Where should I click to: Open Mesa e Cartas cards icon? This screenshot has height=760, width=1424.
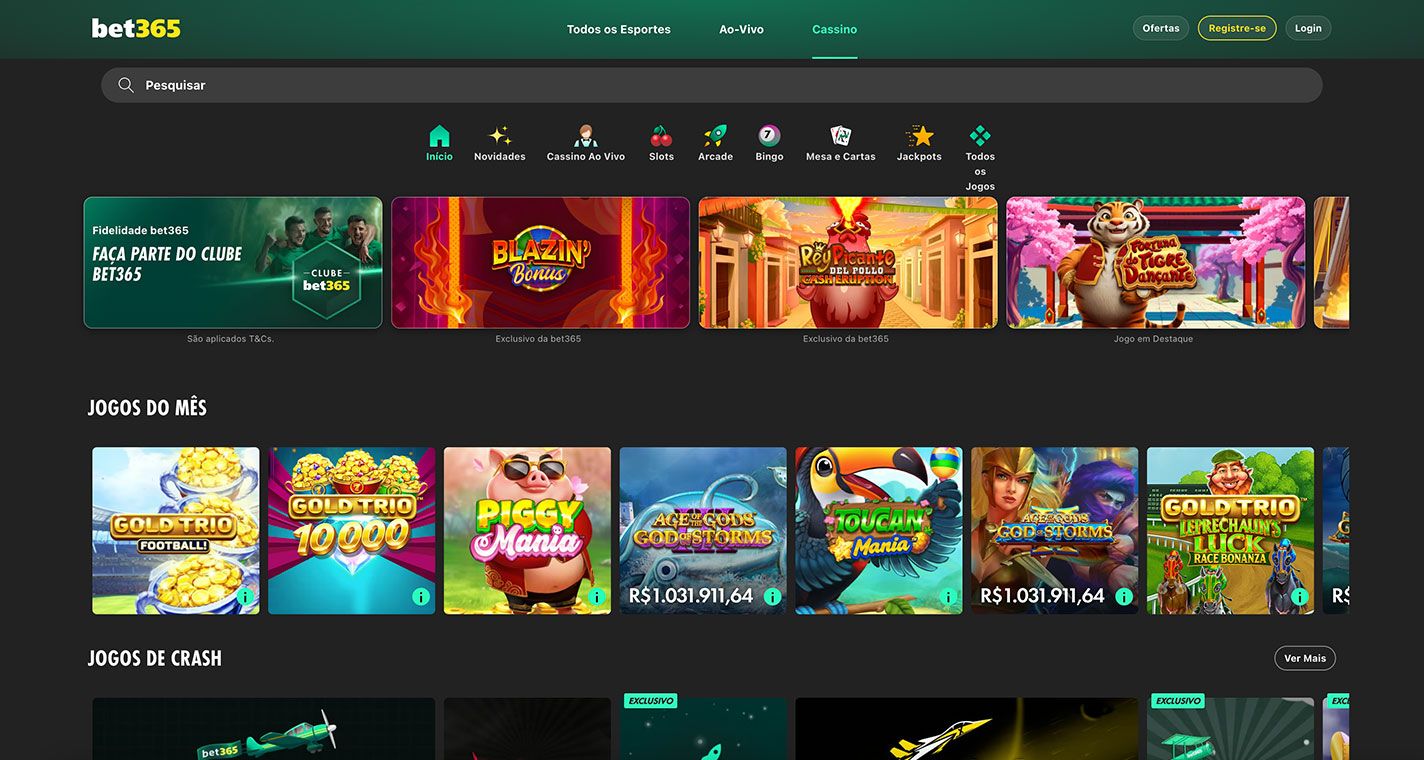click(x=840, y=137)
